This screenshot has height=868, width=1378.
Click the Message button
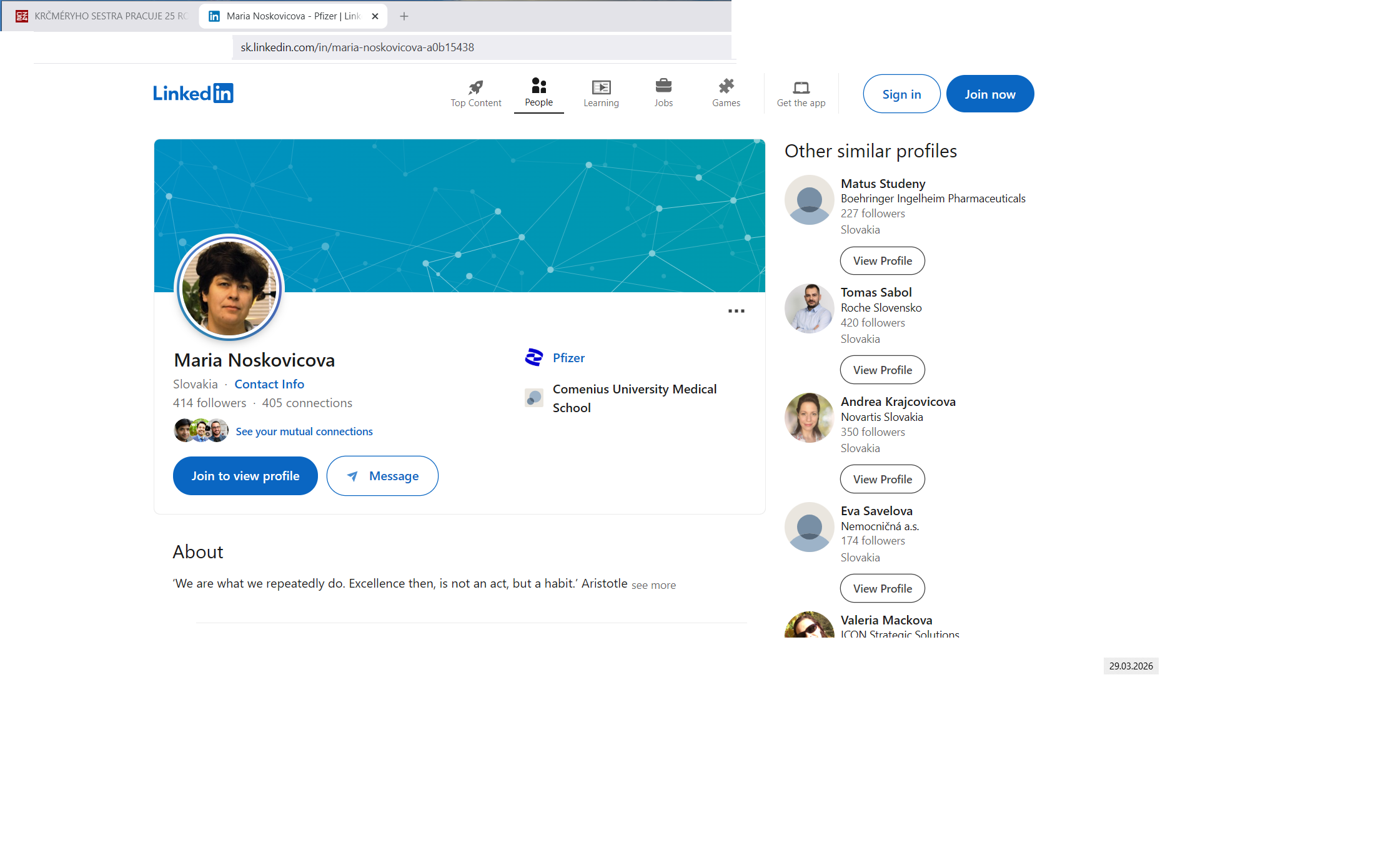coord(382,476)
